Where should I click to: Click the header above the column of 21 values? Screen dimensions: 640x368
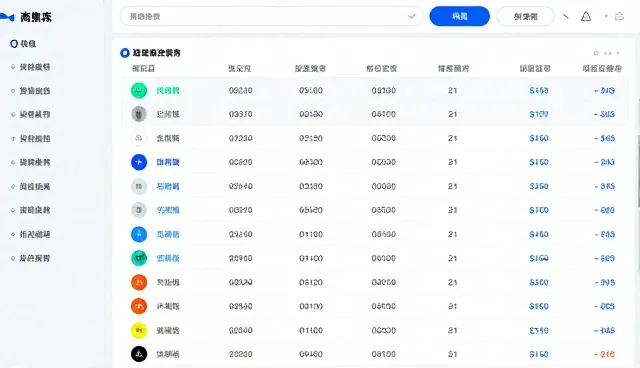453,69
